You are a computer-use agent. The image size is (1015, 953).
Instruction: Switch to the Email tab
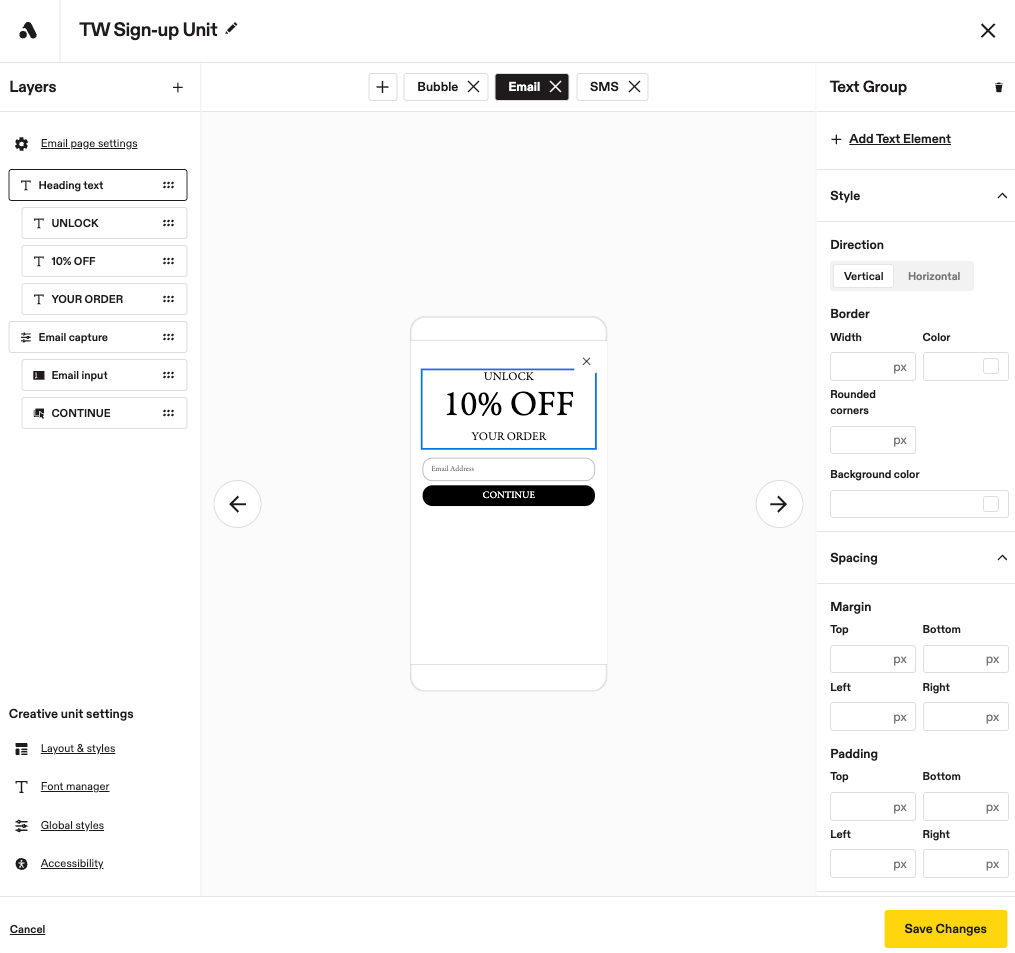pos(524,87)
